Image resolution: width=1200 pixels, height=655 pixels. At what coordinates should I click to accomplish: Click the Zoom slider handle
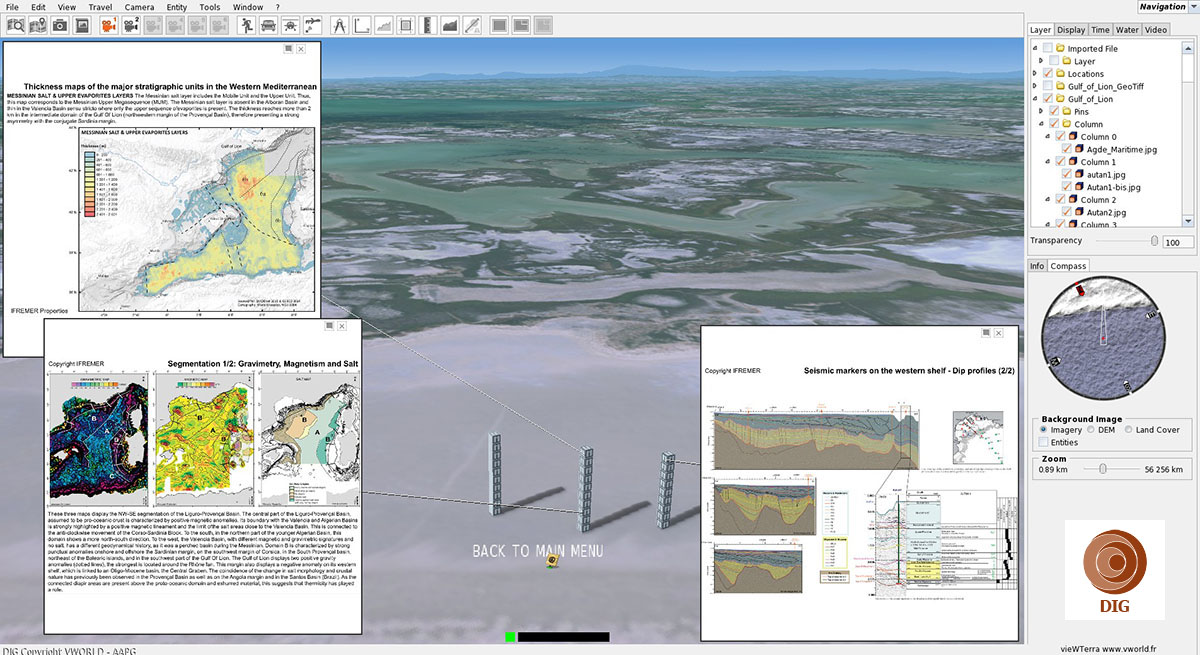tap(1102, 468)
